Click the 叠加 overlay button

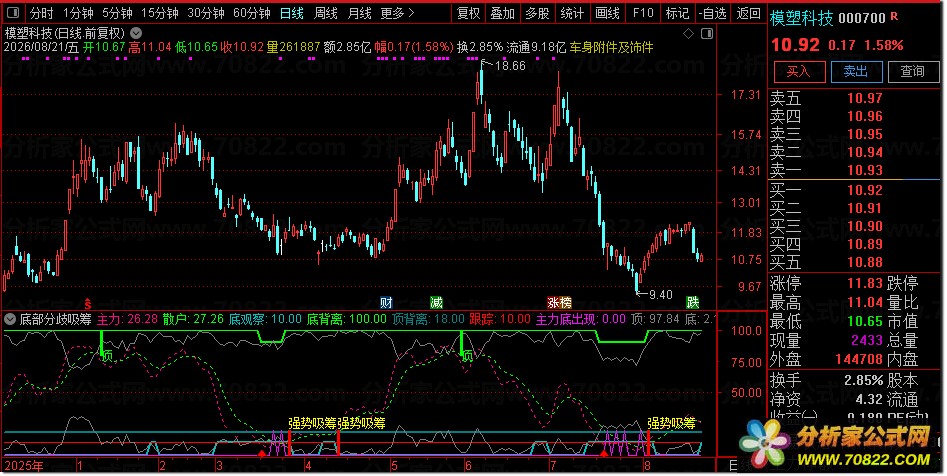502,13
